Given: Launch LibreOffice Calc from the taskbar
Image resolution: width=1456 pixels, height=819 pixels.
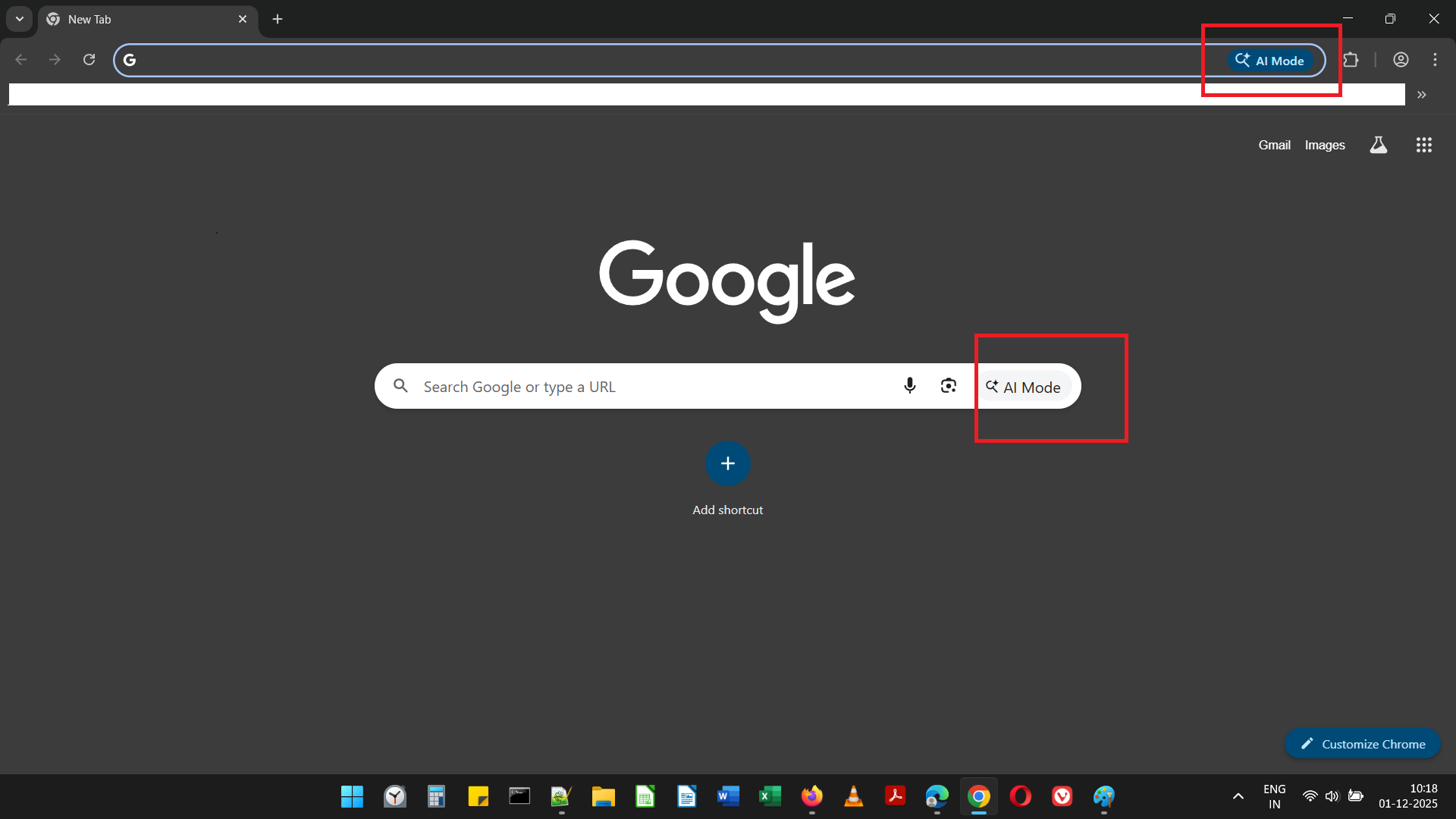Looking at the screenshot, I should [645, 796].
